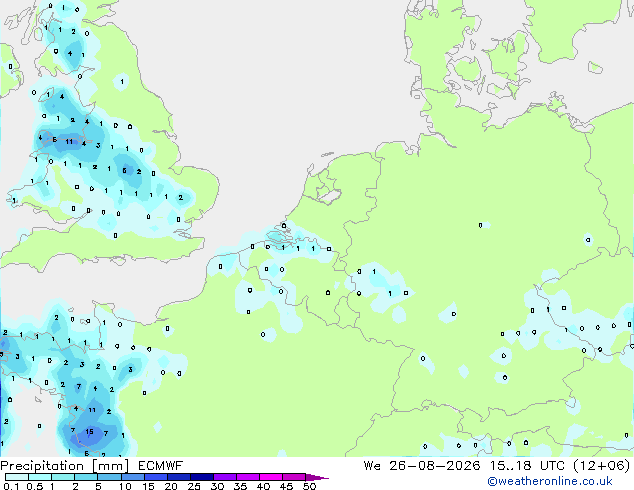
Task: Pick the 40–45 mm magenta legend box
Action: point(271,477)
